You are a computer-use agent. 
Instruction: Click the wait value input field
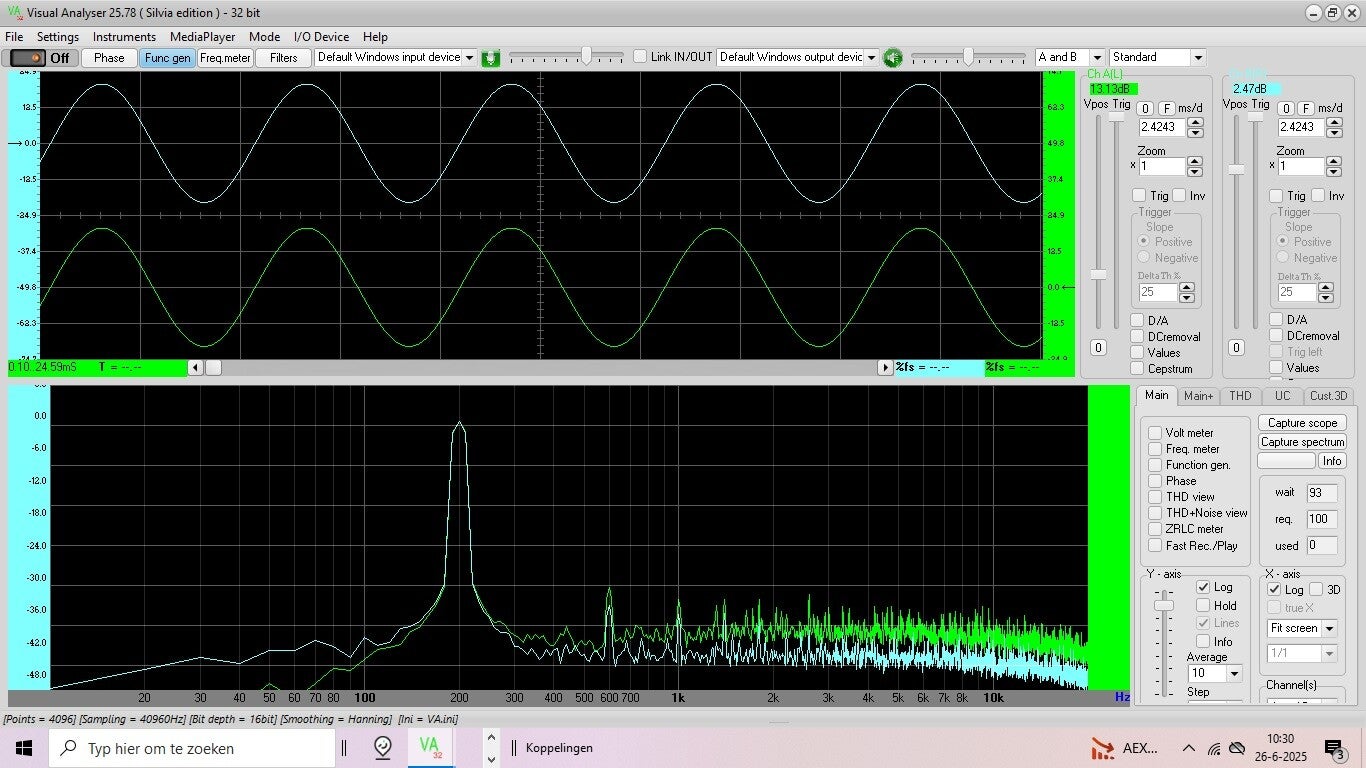point(1321,493)
